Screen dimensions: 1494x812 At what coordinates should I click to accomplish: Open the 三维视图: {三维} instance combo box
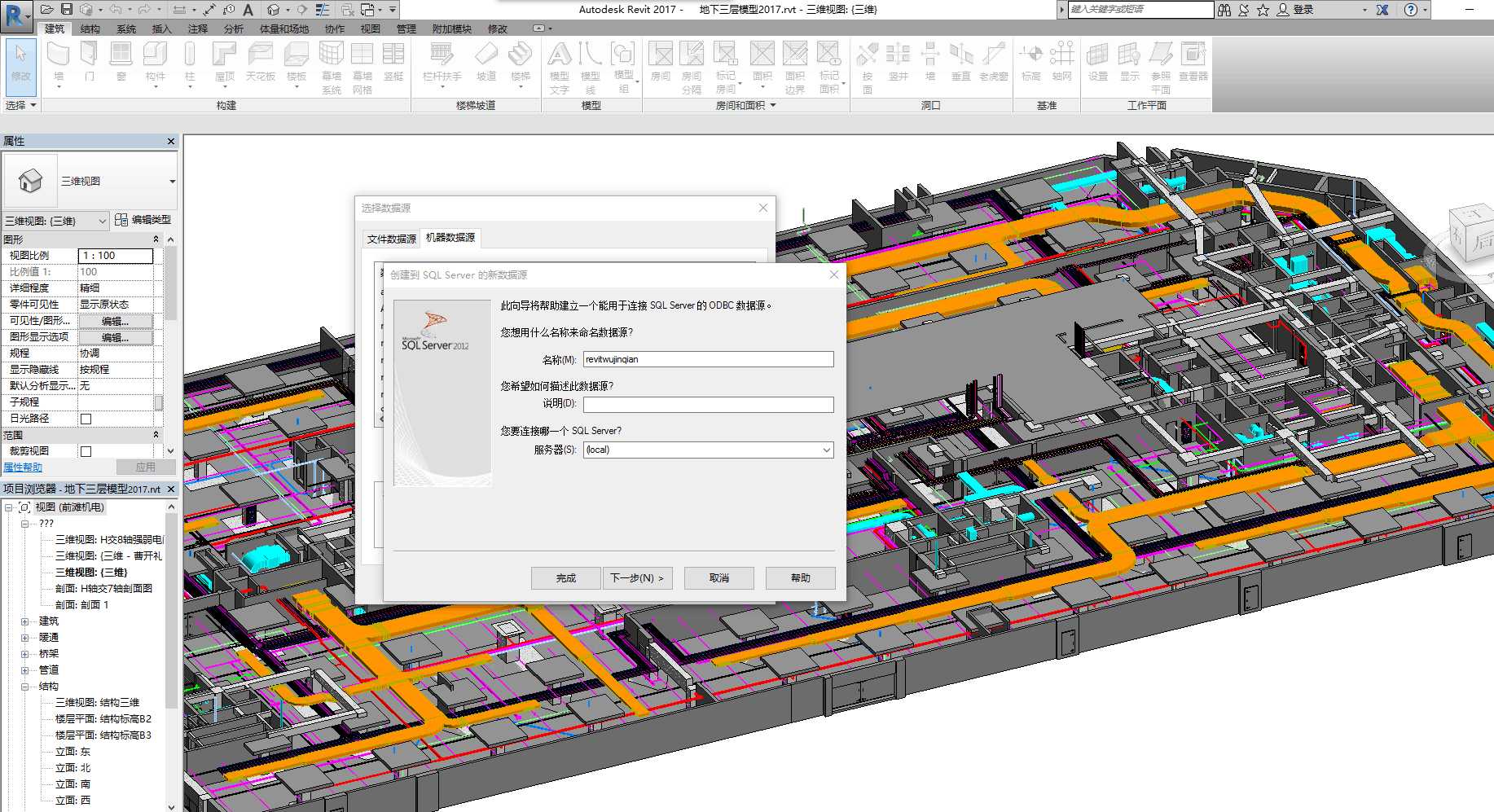click(x=55, y=221)
